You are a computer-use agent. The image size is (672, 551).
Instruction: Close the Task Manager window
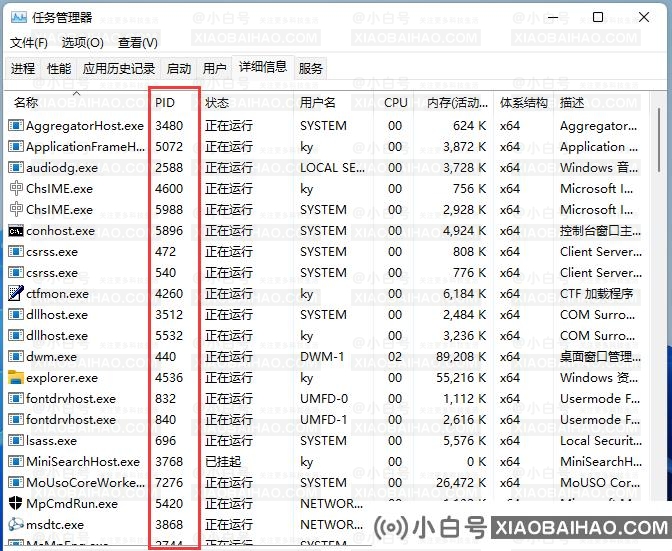coord(644,17)
